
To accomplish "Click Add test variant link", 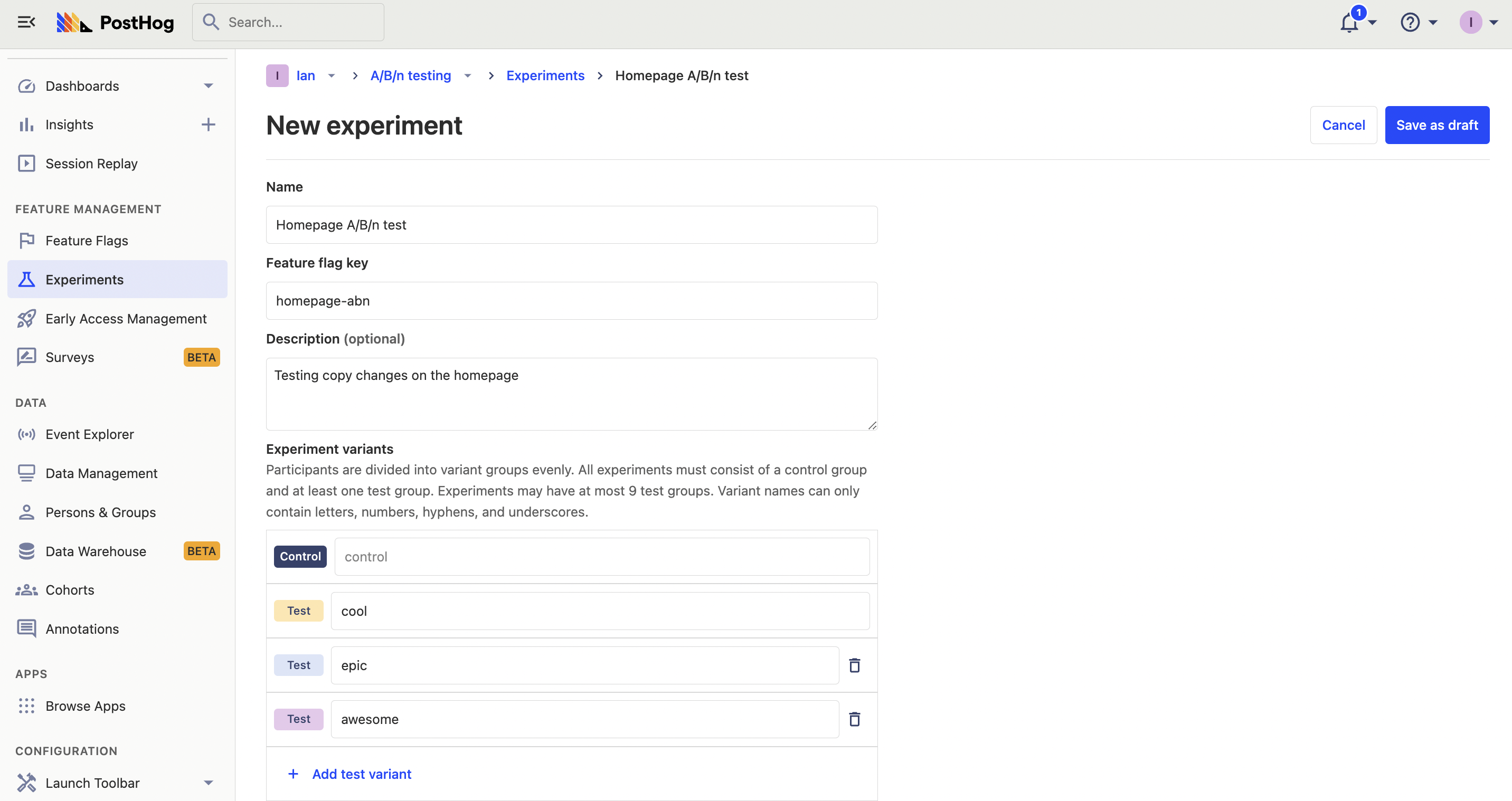I will 361,774.
